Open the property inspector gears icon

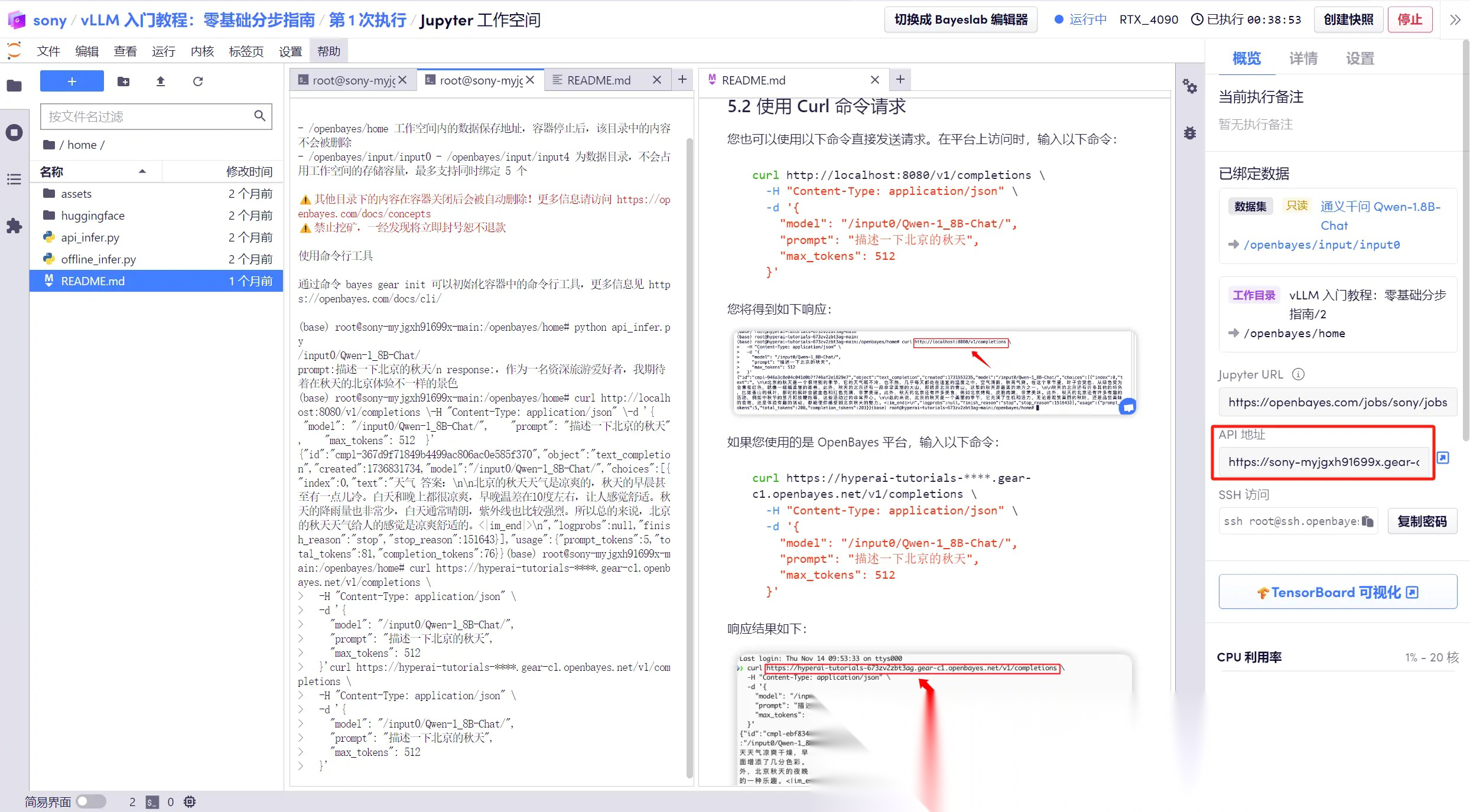(x=1189, y=87)
